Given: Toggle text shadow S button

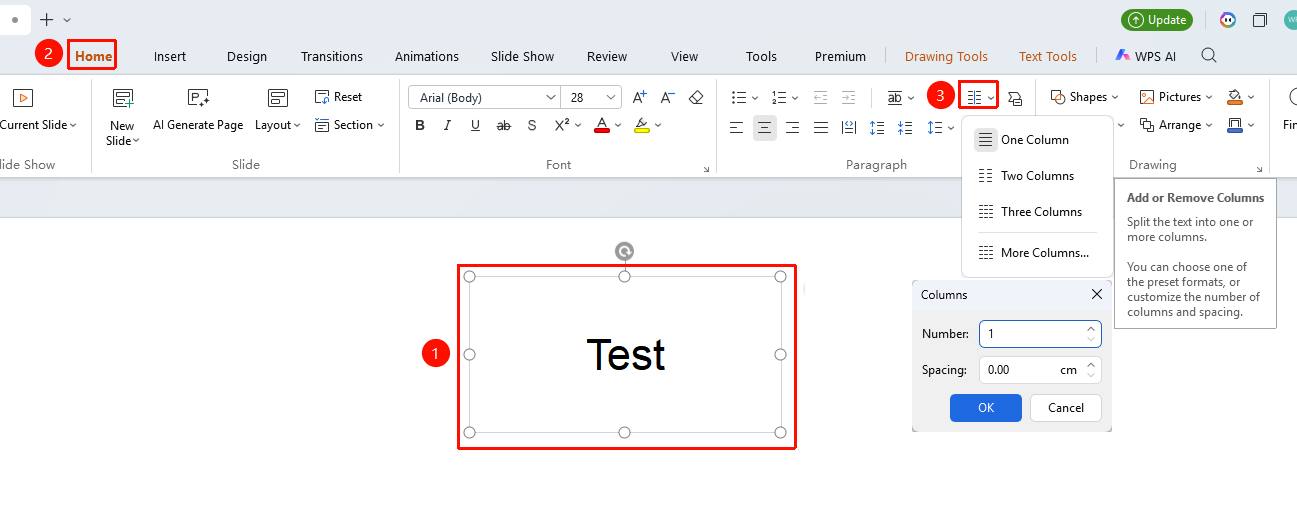Looking at the screenshot, I should pos(532,126).
